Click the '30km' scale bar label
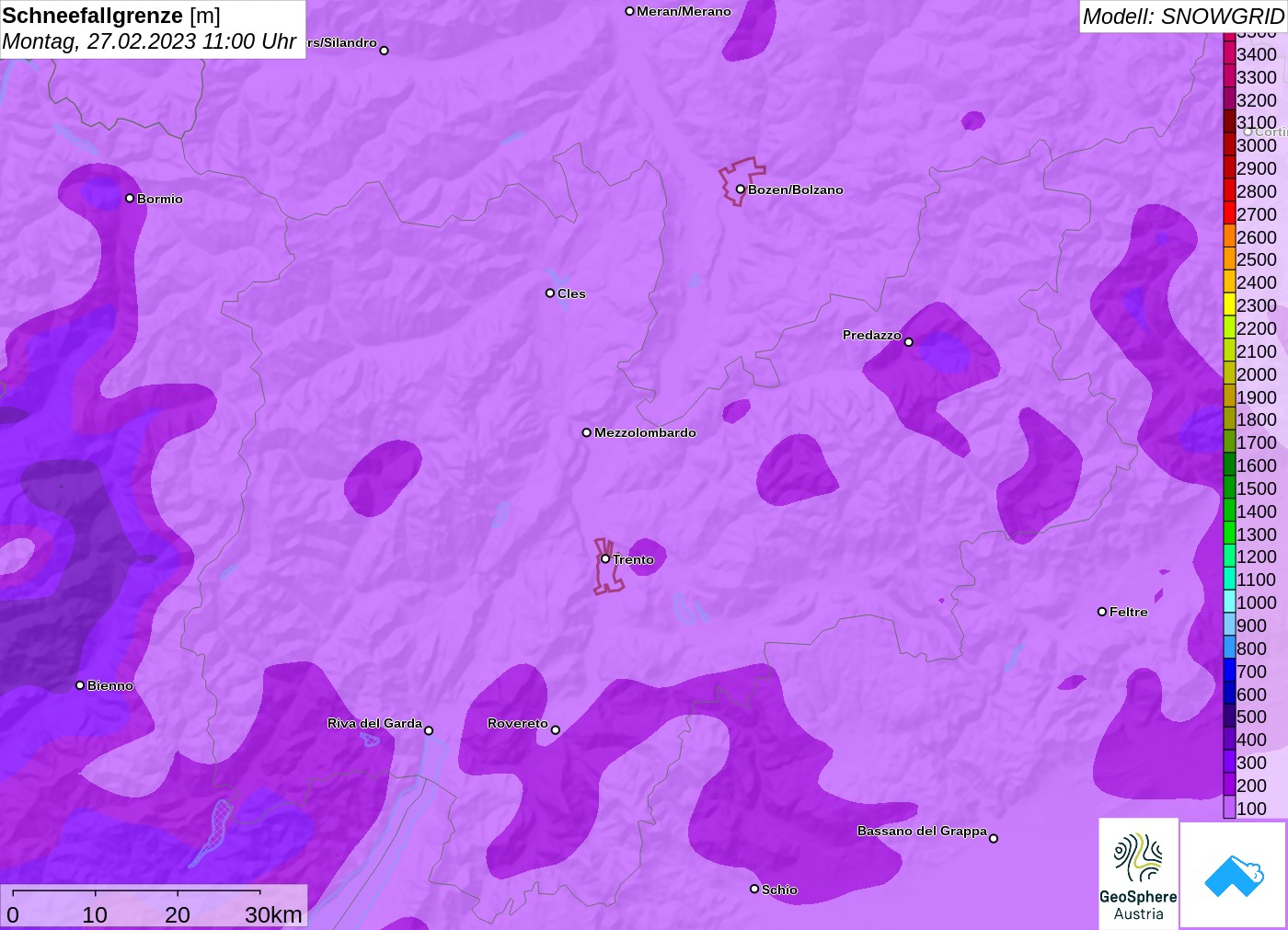This screenshot has height=930, width=1288. 273,914
